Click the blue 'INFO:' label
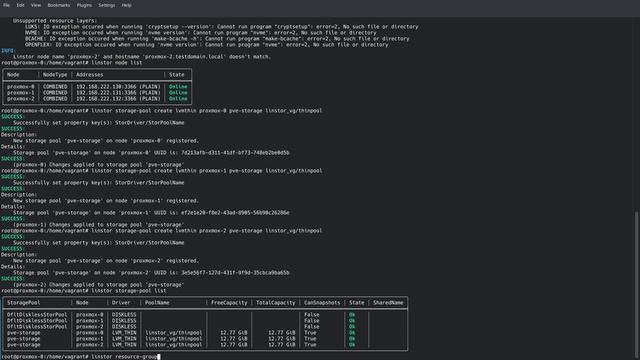Viewport: 640px width, 360px height. [8, 51]
